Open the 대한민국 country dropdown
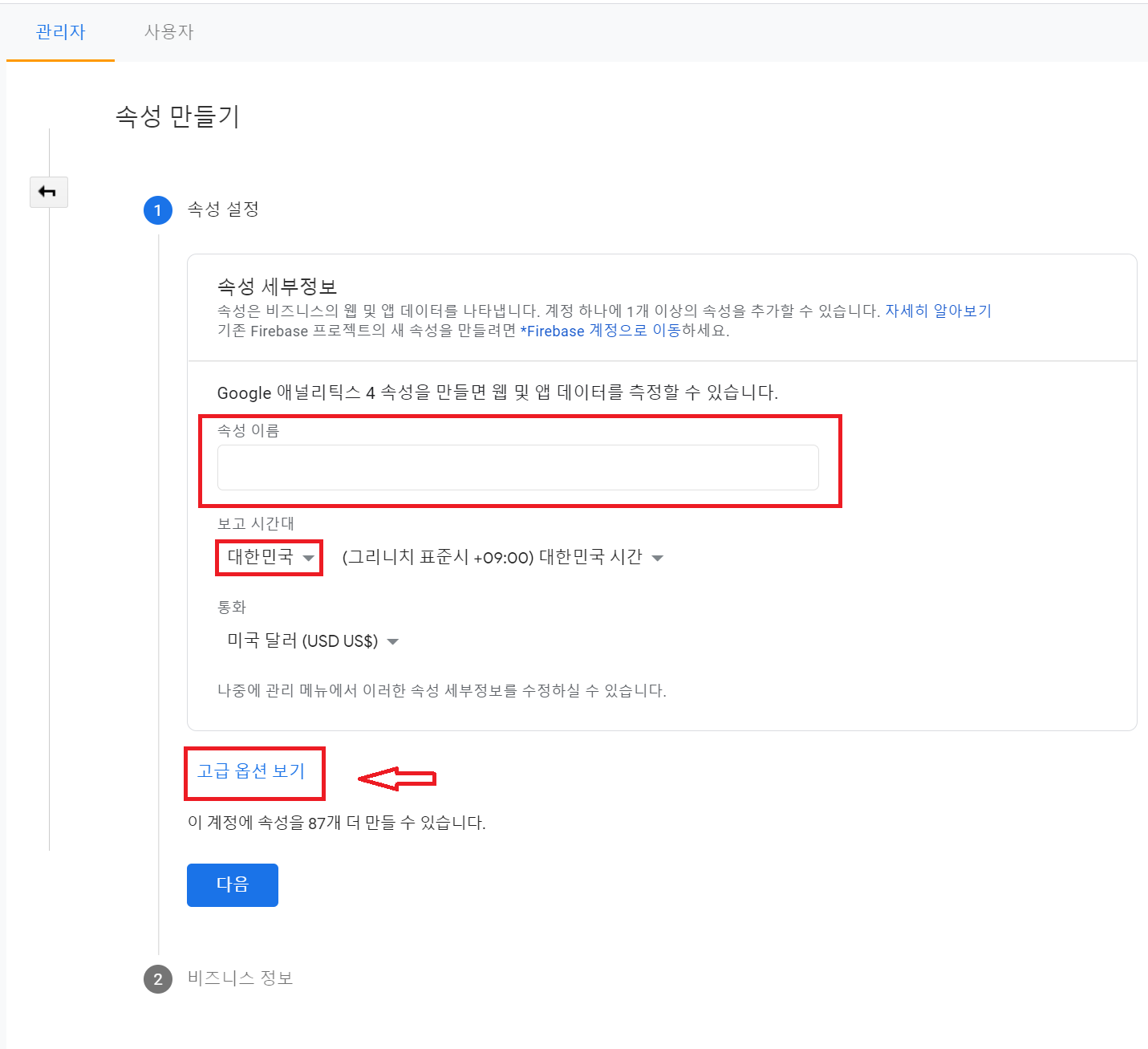The height and width of the screenshot is (1049, 1148). (x=270, y=558)
